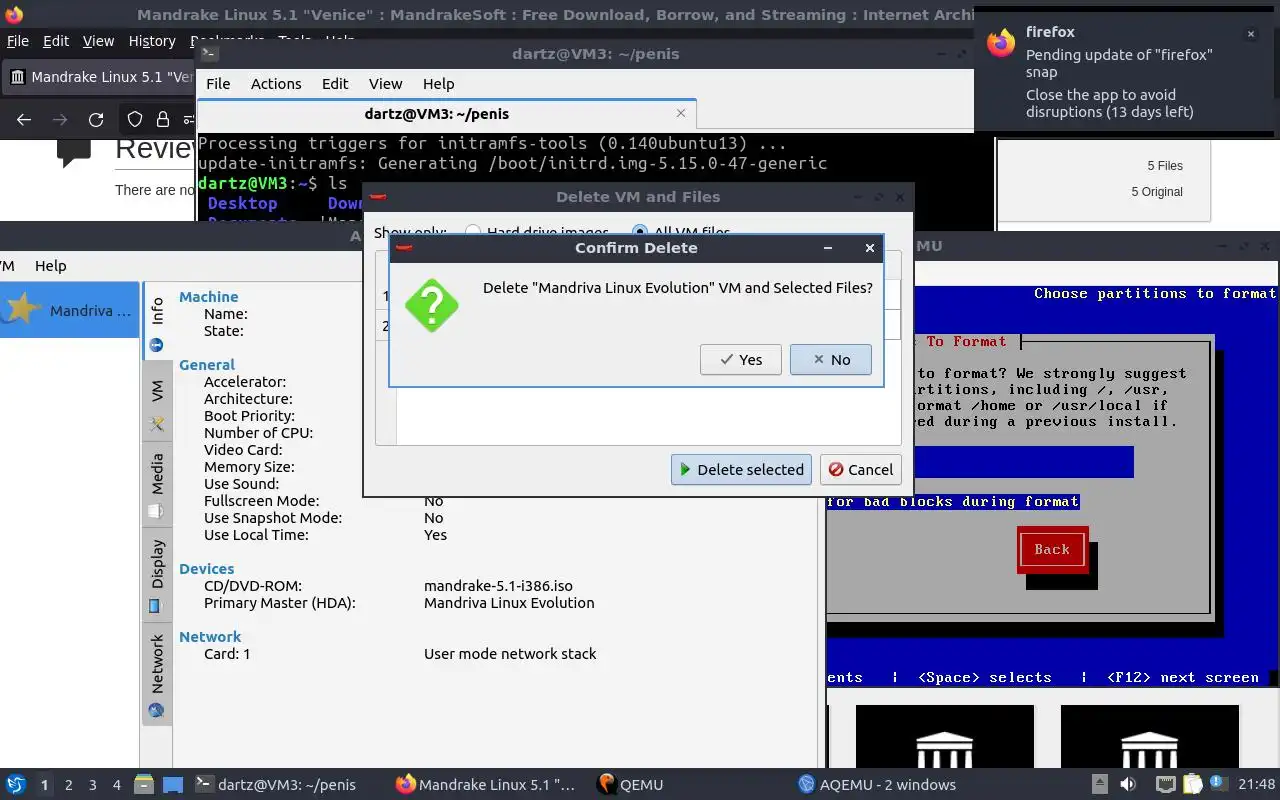The image size is (1280, 800).
Task: Click the Primary Master (HDA) label
Action: (279, 603)
